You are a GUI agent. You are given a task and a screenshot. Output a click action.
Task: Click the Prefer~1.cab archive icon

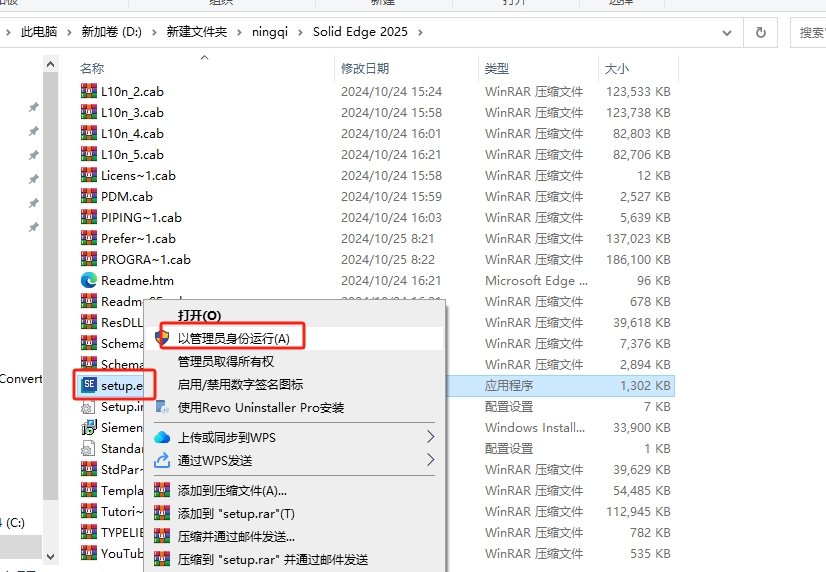coord(88,238)
